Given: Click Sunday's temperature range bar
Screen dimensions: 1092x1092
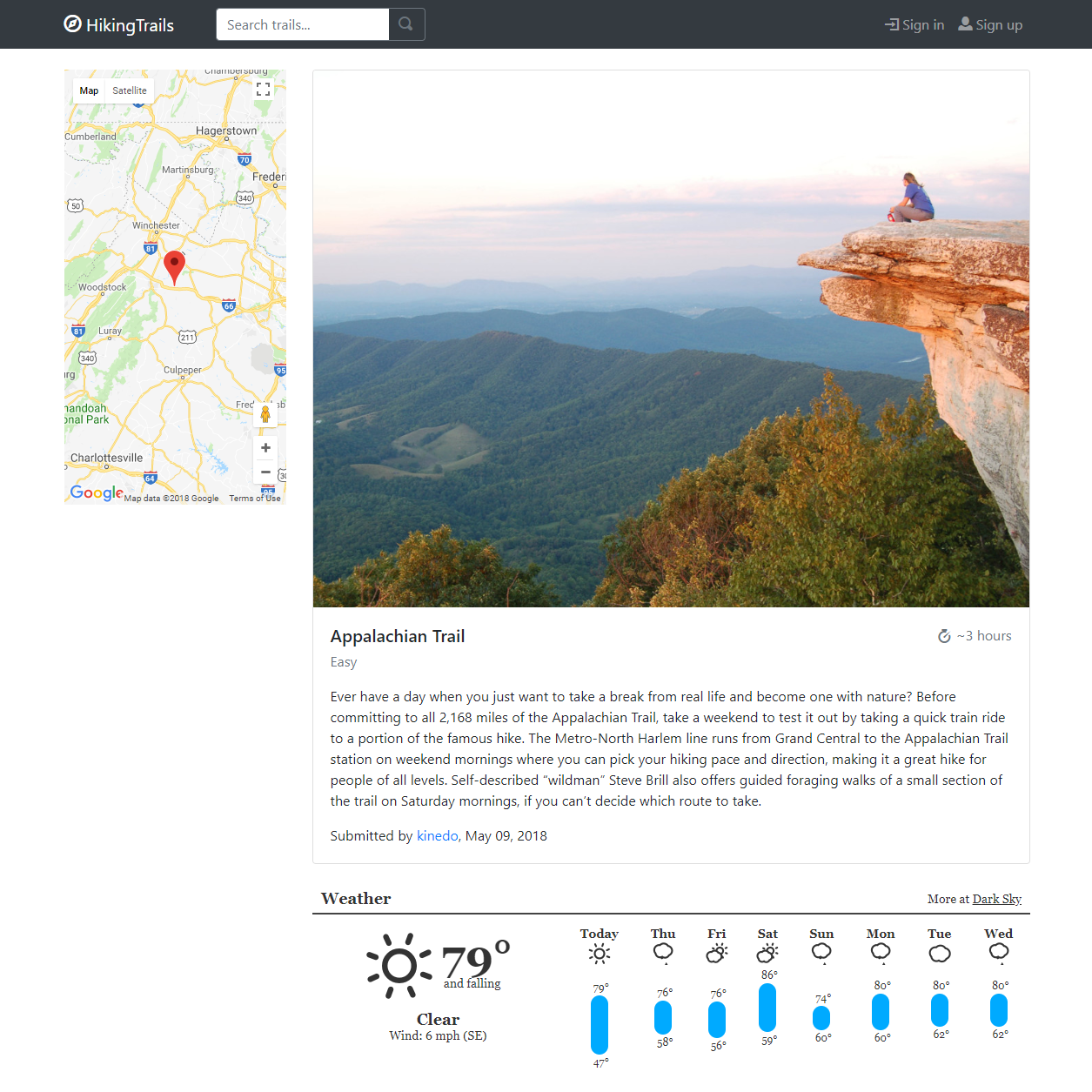Looking at the screenshot, I should tap(821, 1018).
